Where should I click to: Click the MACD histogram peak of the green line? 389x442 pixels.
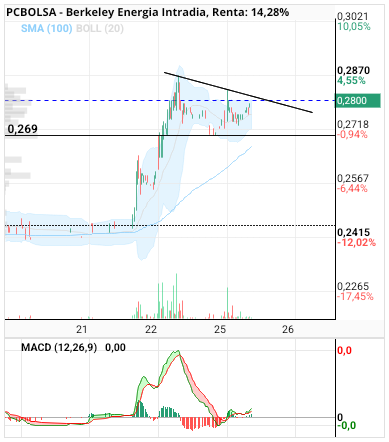click(x=179, y=351)
